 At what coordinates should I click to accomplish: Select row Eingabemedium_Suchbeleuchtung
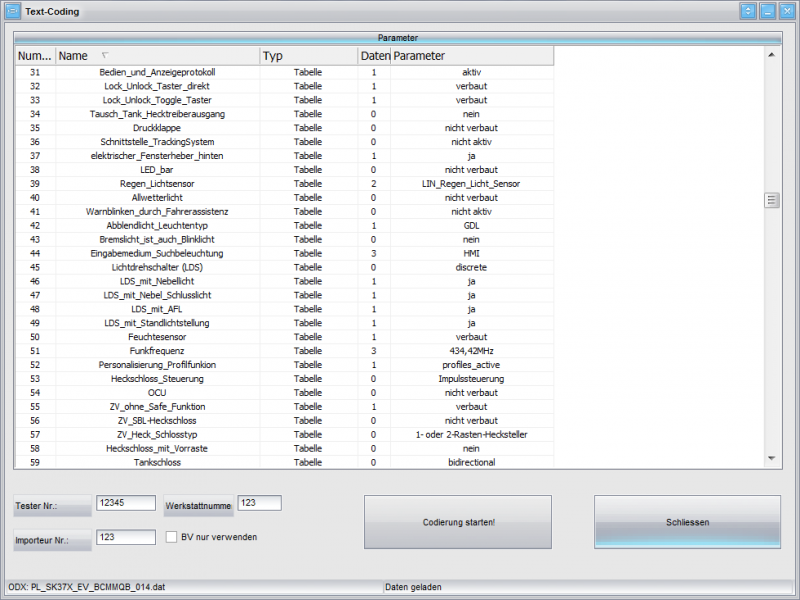[285, 254]
